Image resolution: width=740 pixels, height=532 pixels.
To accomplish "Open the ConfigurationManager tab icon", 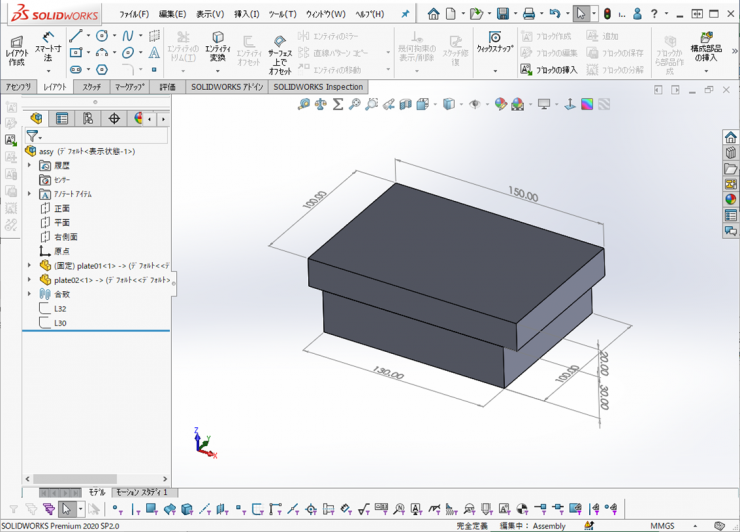I will 88,118.
